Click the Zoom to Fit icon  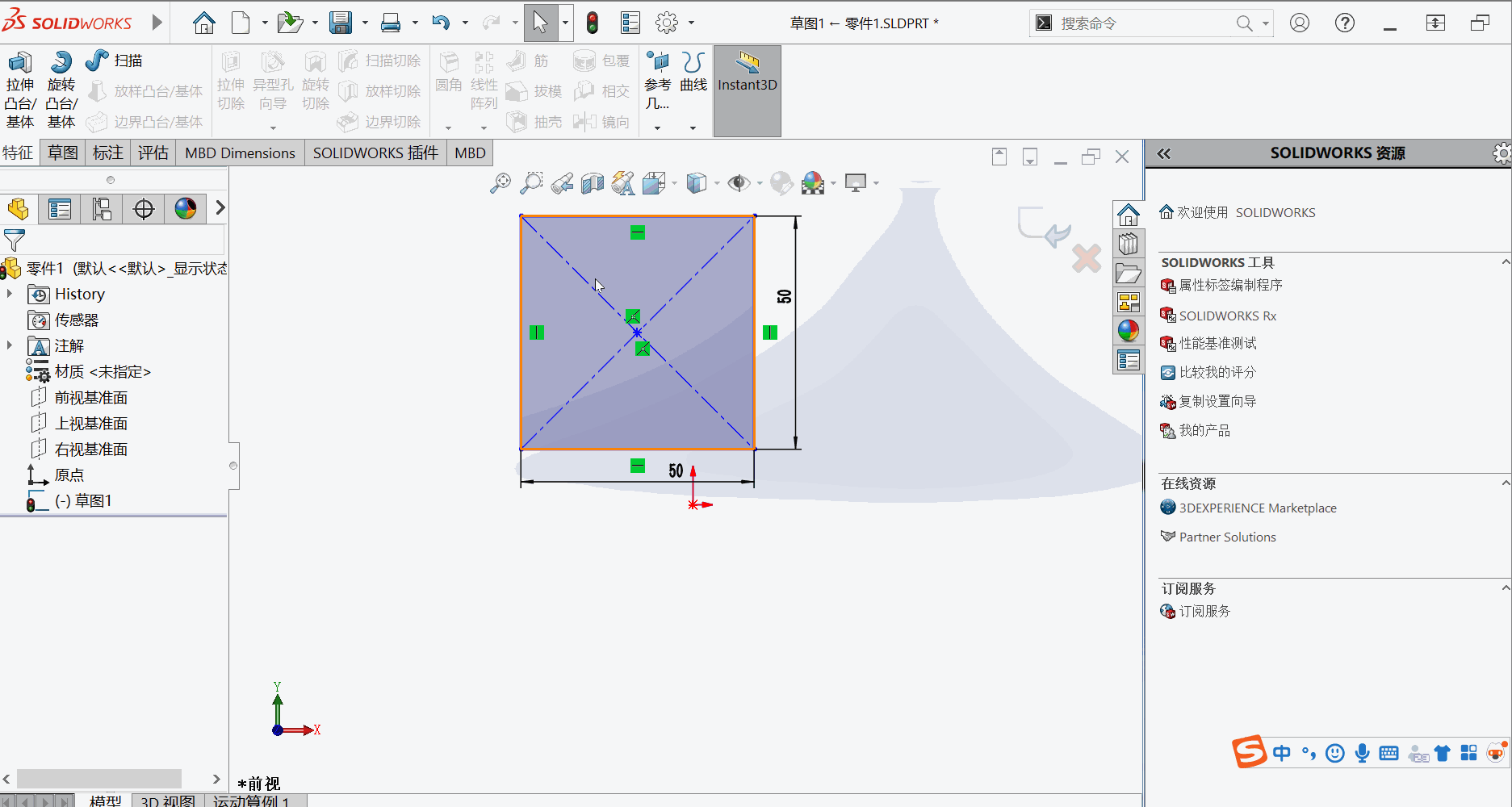(501, 183)
